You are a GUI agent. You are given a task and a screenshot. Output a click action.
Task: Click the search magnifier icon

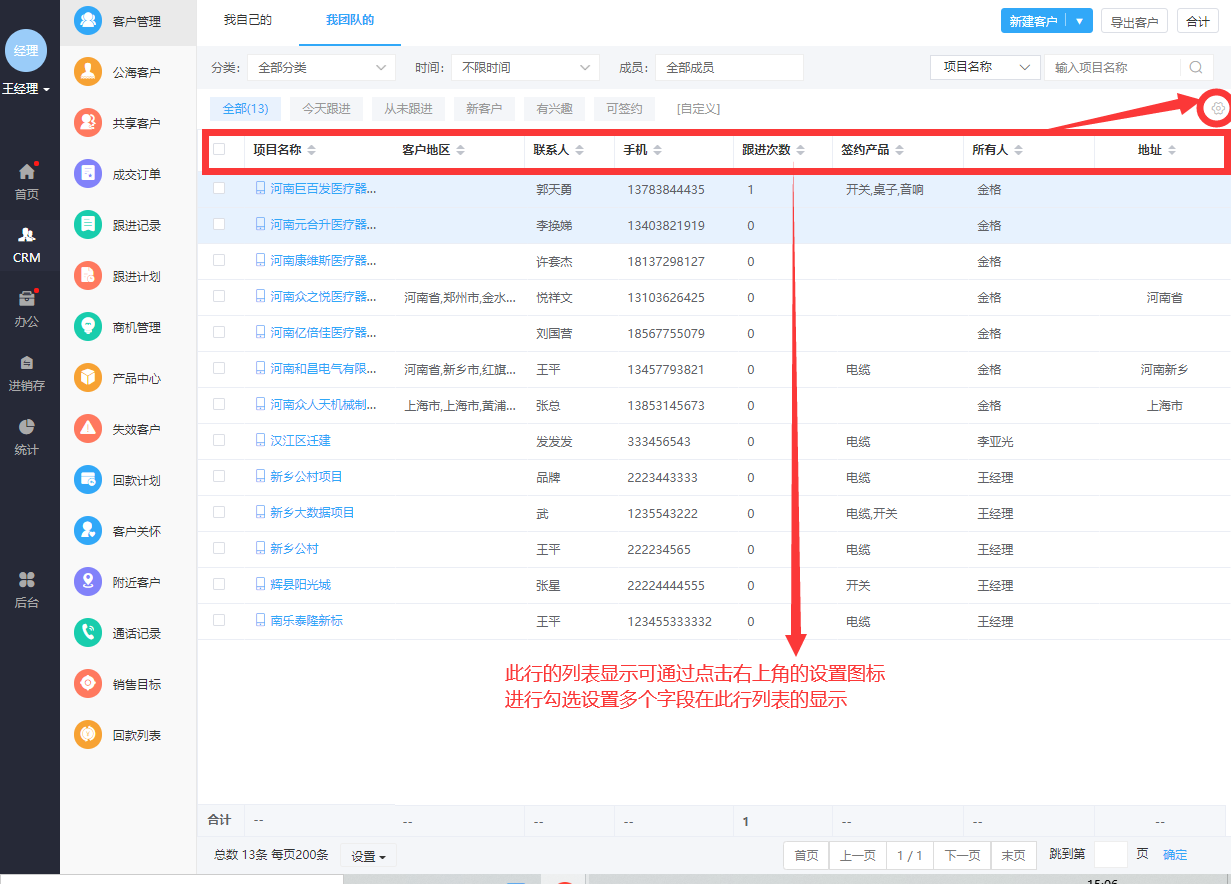tap(1195, 67)
